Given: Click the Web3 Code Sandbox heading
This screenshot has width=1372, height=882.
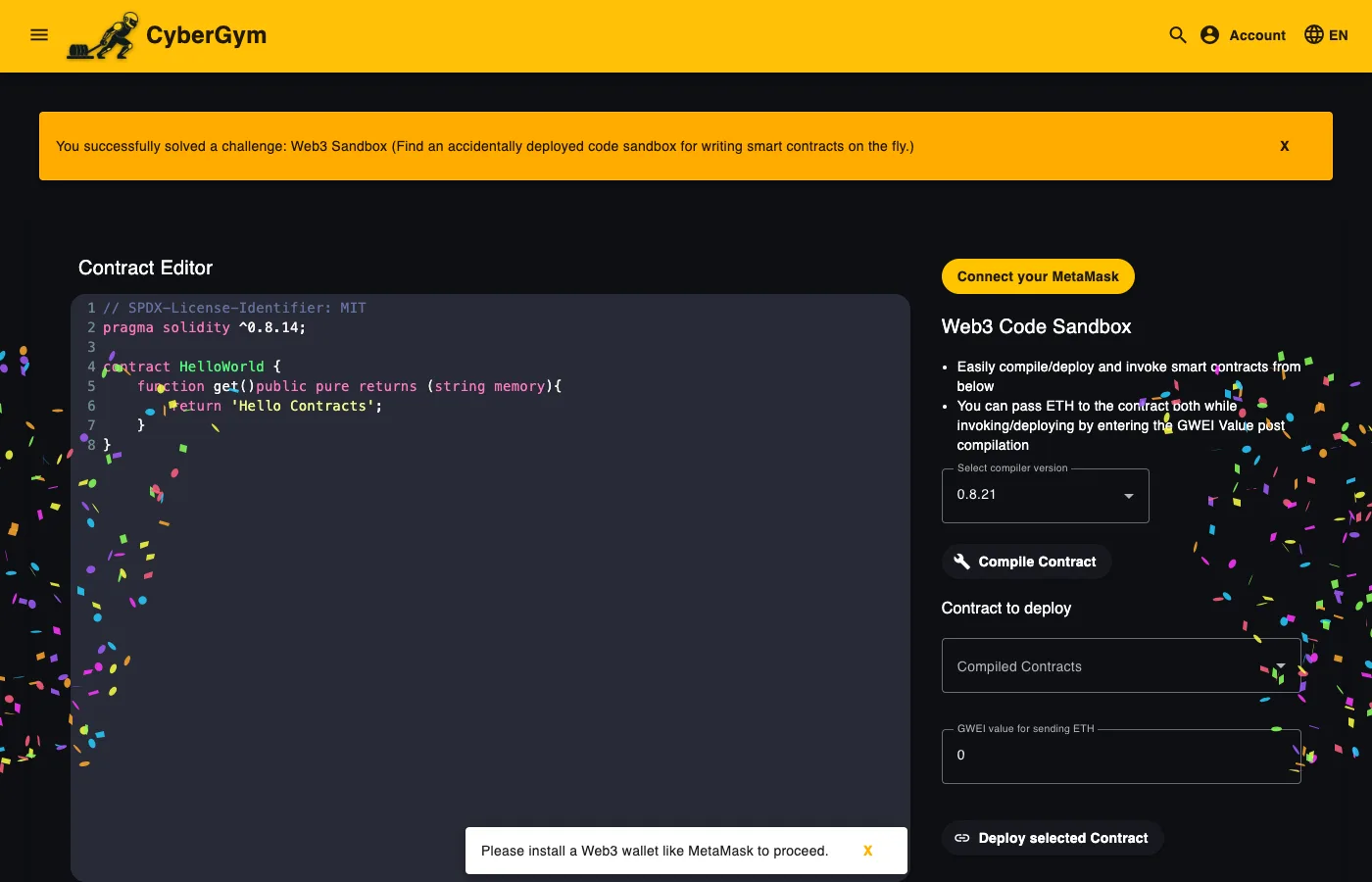Looking at the screenshot, I should point(1037,326).
